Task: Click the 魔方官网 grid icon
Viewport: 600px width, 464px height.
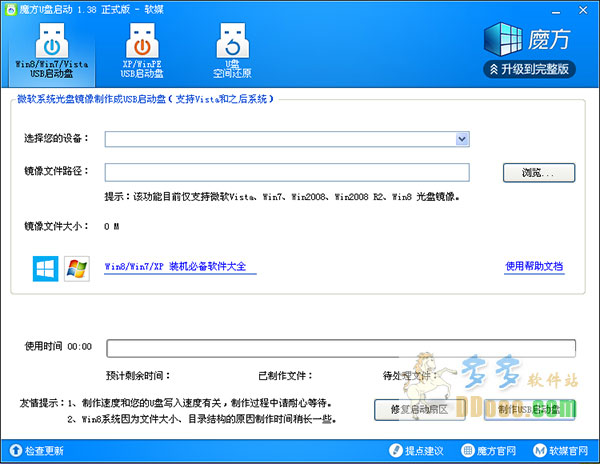Action: (467, 451)
